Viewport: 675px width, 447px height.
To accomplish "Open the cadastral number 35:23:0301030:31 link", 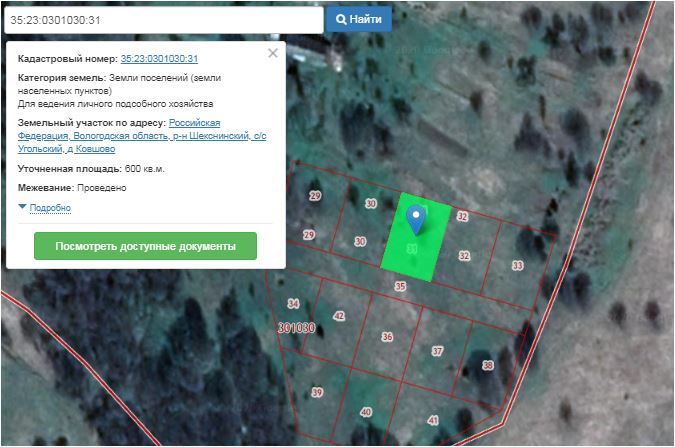I will (x=159, y=60).
